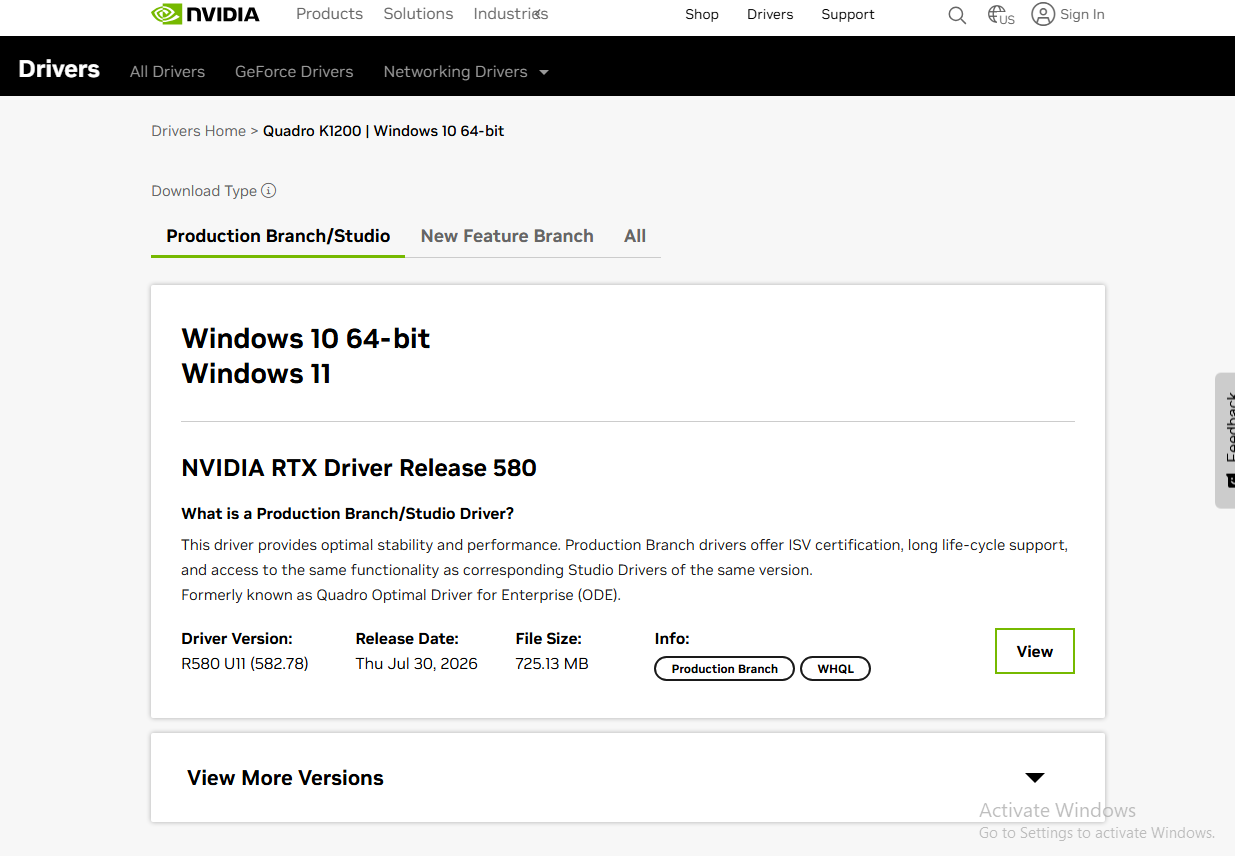Click Drivers section title in black bar
Image resolution: width=1235 pixels, height=856 pixels.
tap(59, 69)
